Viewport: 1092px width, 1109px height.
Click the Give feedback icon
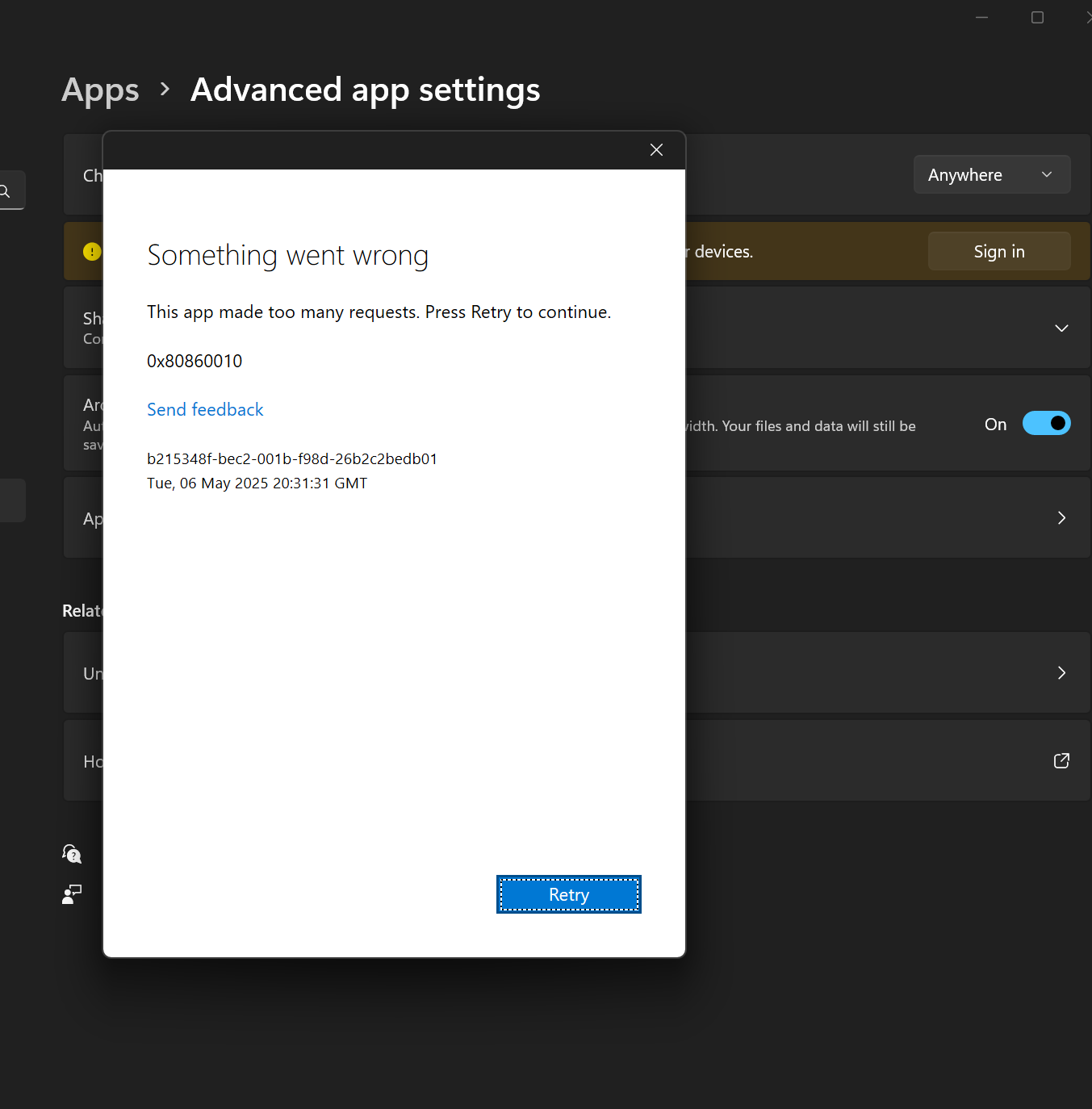point(72,893)
